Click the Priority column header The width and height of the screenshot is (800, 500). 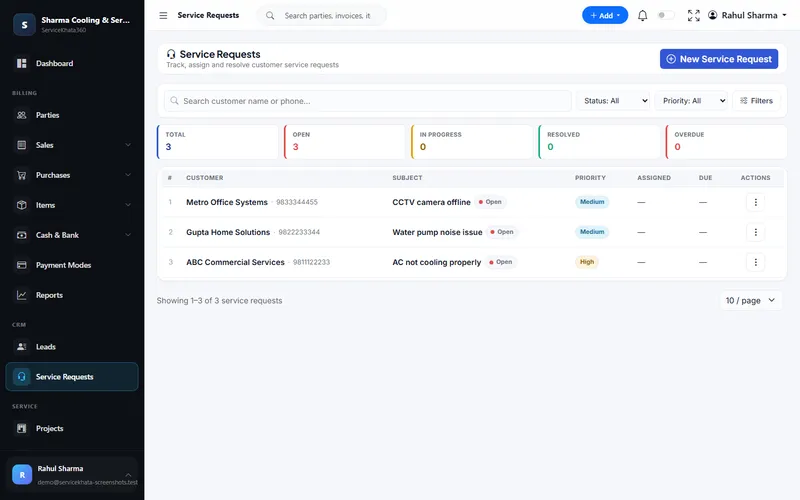click(590, 178)
